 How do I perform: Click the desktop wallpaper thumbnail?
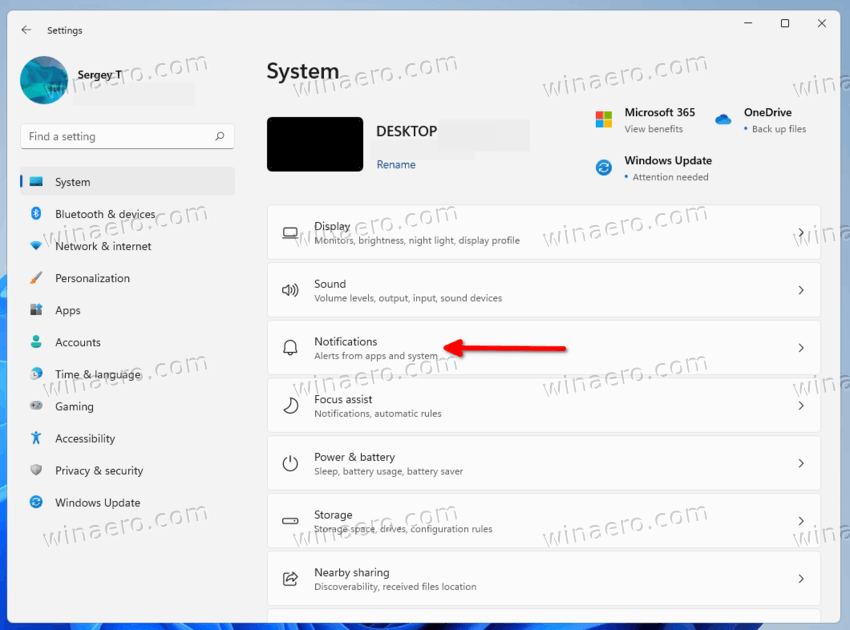point(315,144)
